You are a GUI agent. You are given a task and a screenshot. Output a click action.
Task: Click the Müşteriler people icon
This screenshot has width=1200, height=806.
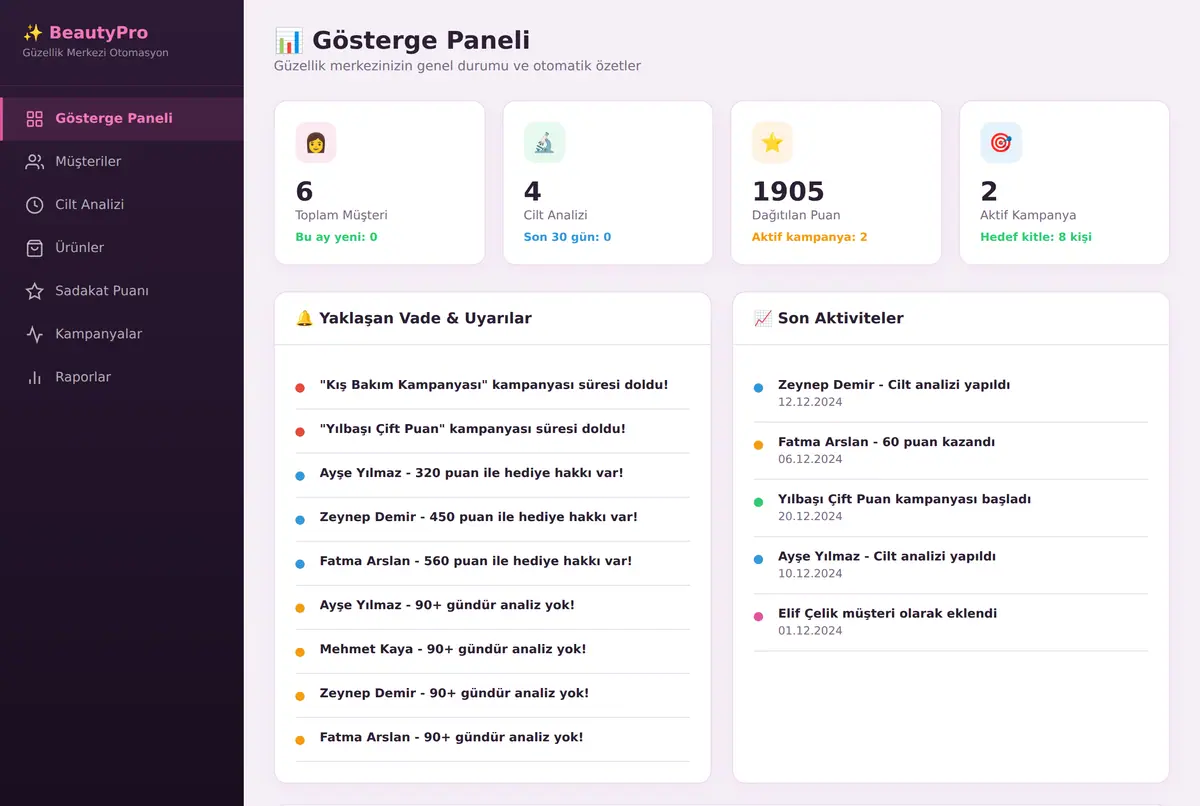click(35, 162)
